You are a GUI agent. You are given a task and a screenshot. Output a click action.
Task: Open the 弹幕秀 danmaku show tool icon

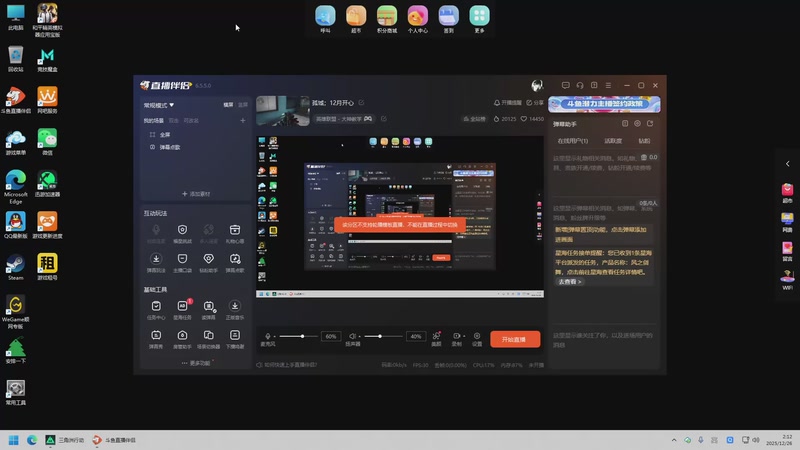156,339
